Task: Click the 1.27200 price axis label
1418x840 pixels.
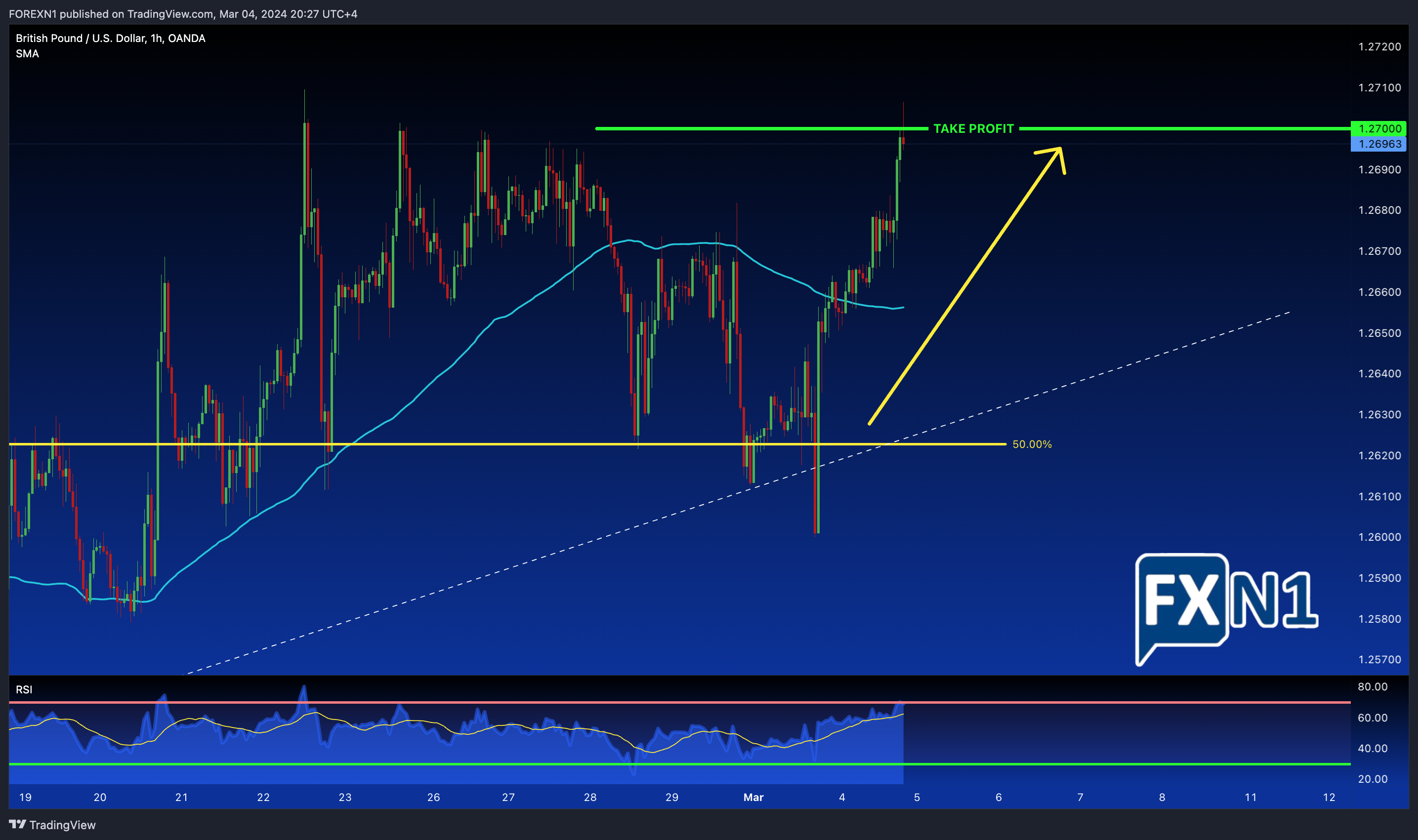Action: click(1379, 46)
